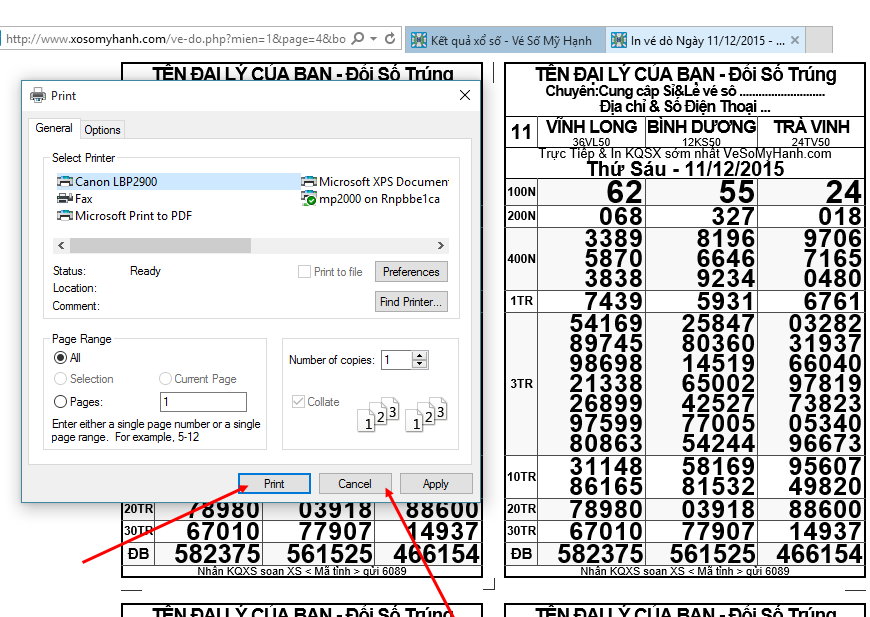Select the Fax printer
Screen dimensions: 870x617
[75, 199]
